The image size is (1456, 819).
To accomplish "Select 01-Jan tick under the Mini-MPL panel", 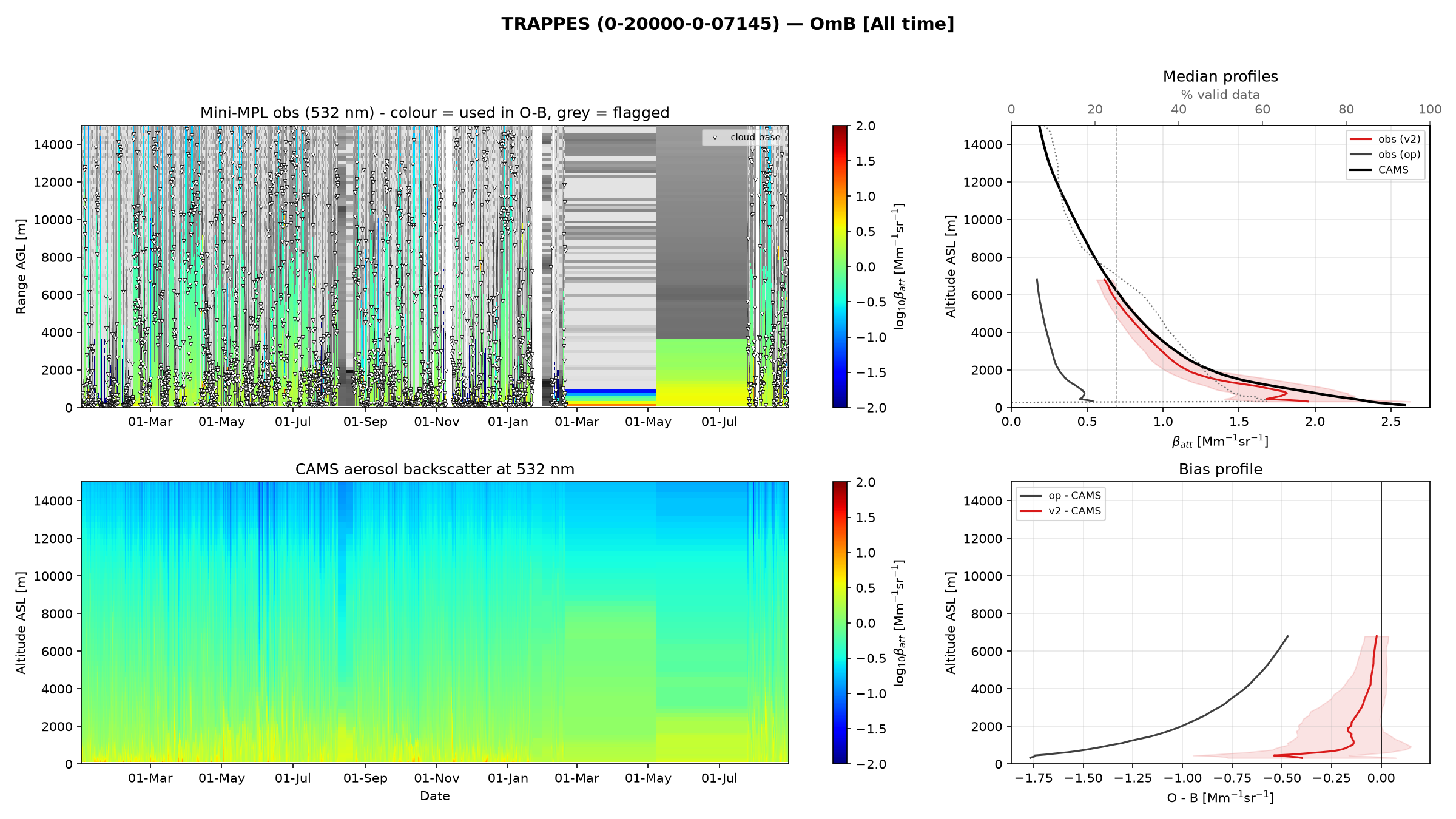I will (x=508, y=422).
